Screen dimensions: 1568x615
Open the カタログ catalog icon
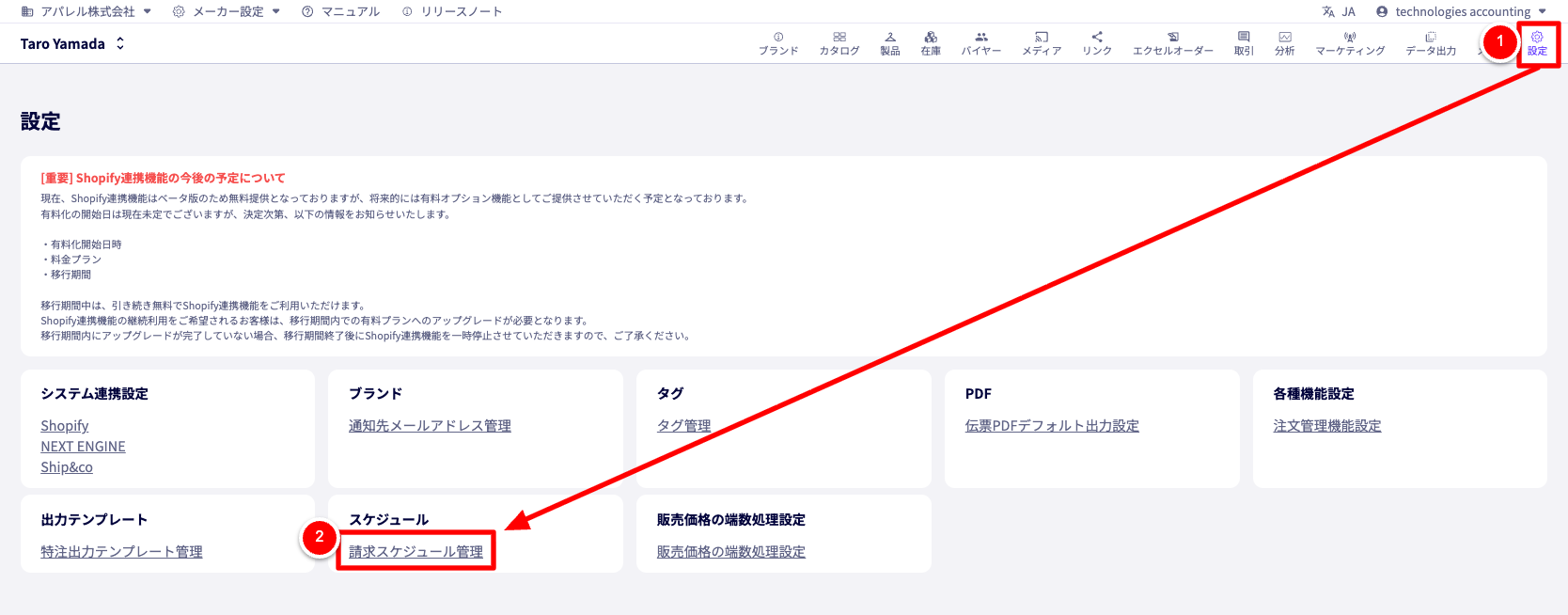coord(839,43)
